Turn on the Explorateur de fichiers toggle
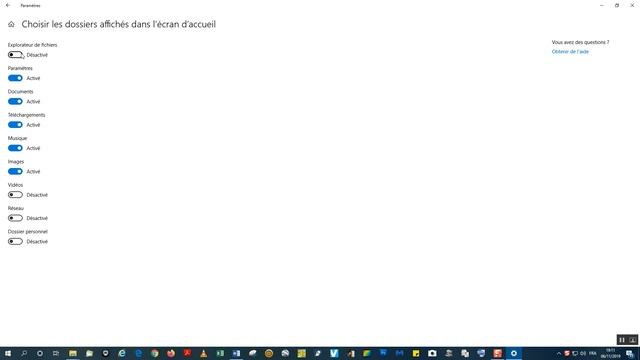640x360 pixels. (15, 55)
